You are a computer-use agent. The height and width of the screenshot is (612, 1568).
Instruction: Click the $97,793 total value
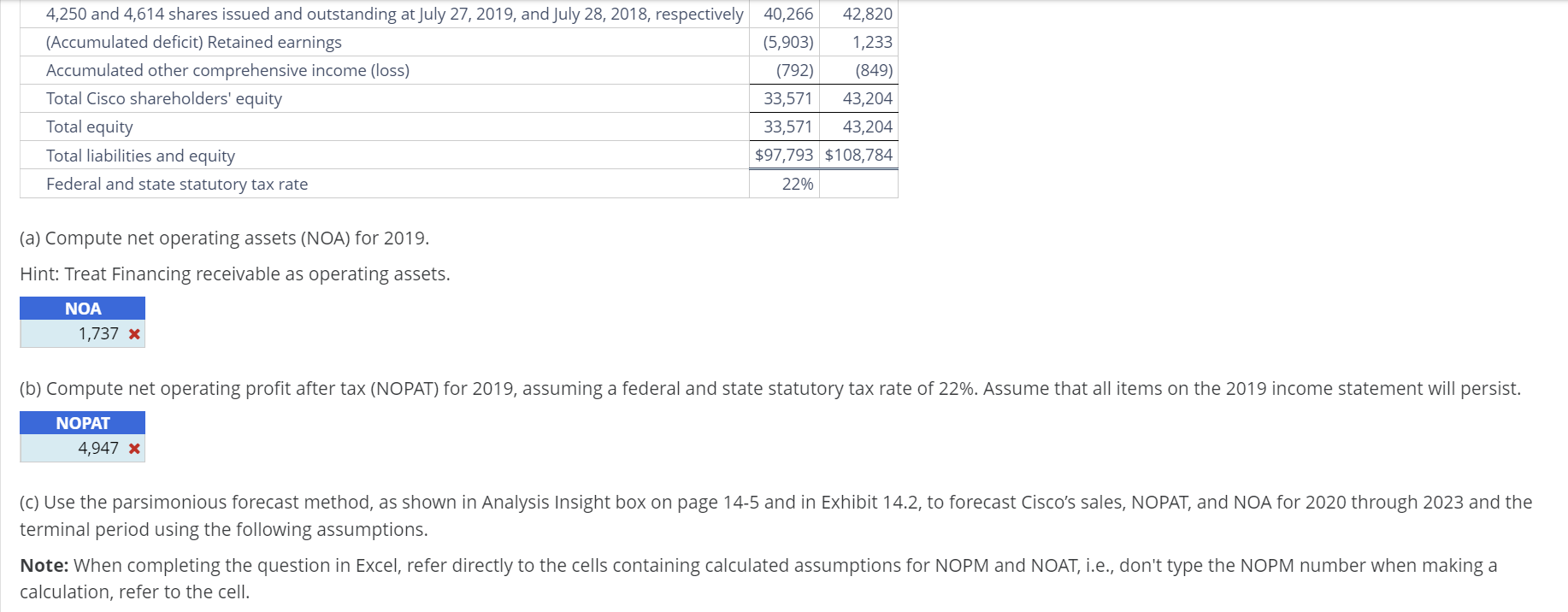tap(784, 155)
